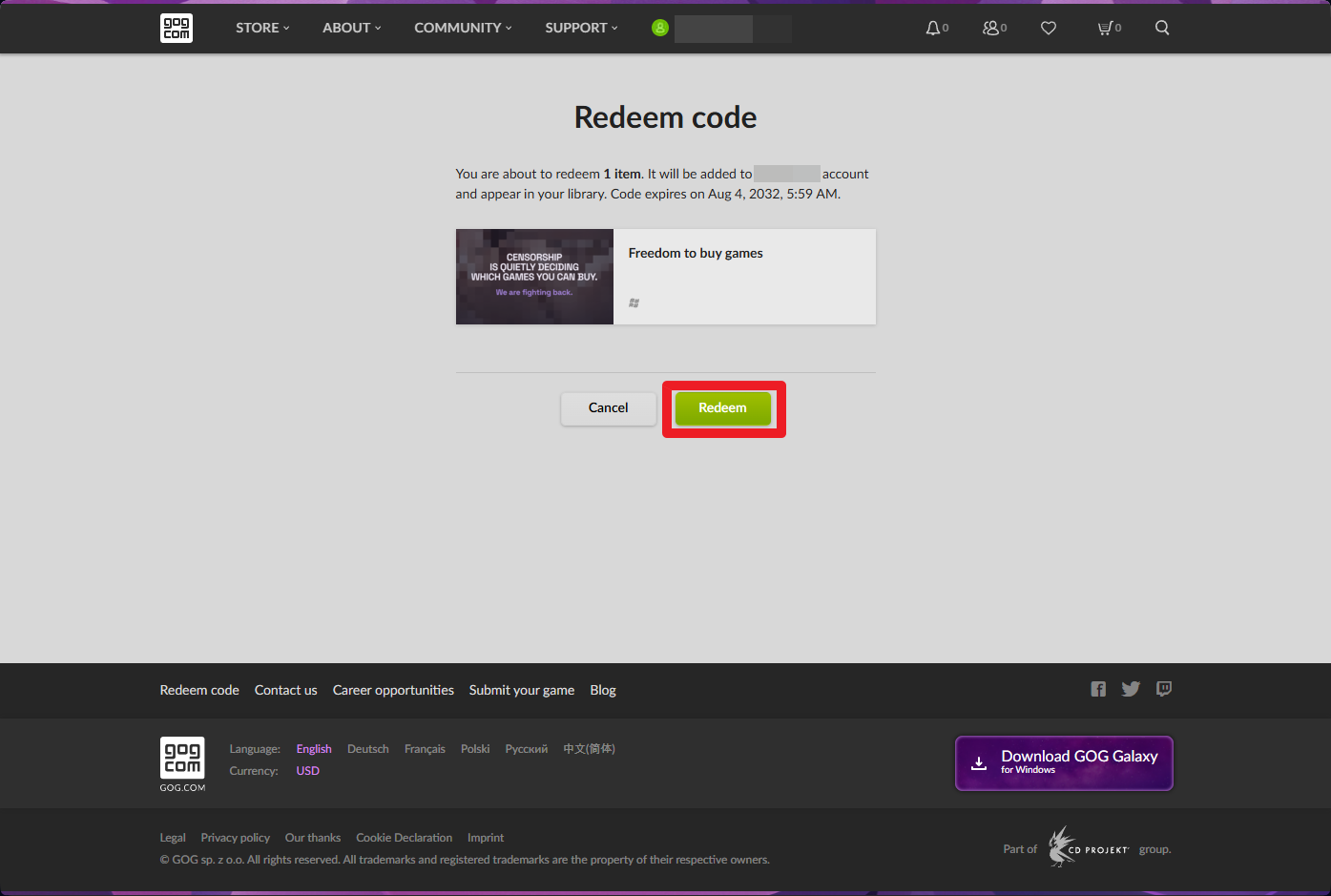The height and width of the screenshot is (896, 1331).
Task: Switch language to 中文(简体)
Action: (589, 749)
